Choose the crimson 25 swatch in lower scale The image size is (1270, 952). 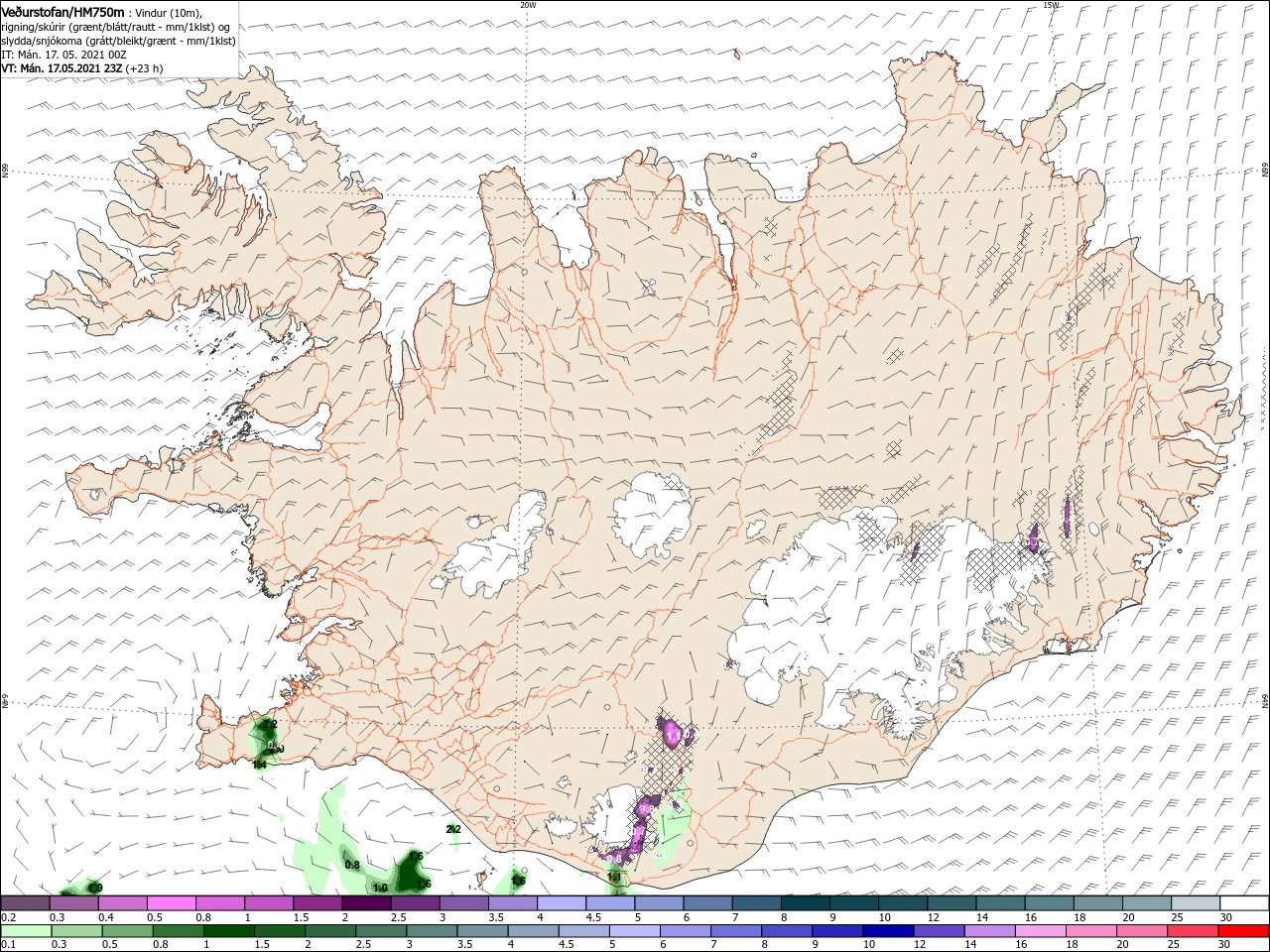(x=1193, y=931)
